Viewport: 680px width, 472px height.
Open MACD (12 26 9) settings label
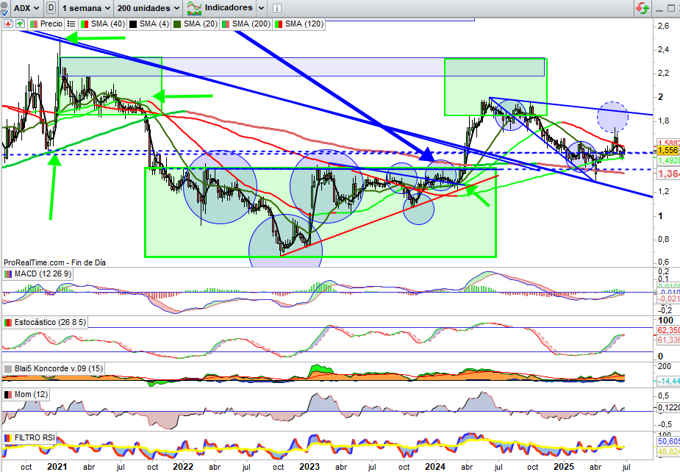tap(42, 274)
